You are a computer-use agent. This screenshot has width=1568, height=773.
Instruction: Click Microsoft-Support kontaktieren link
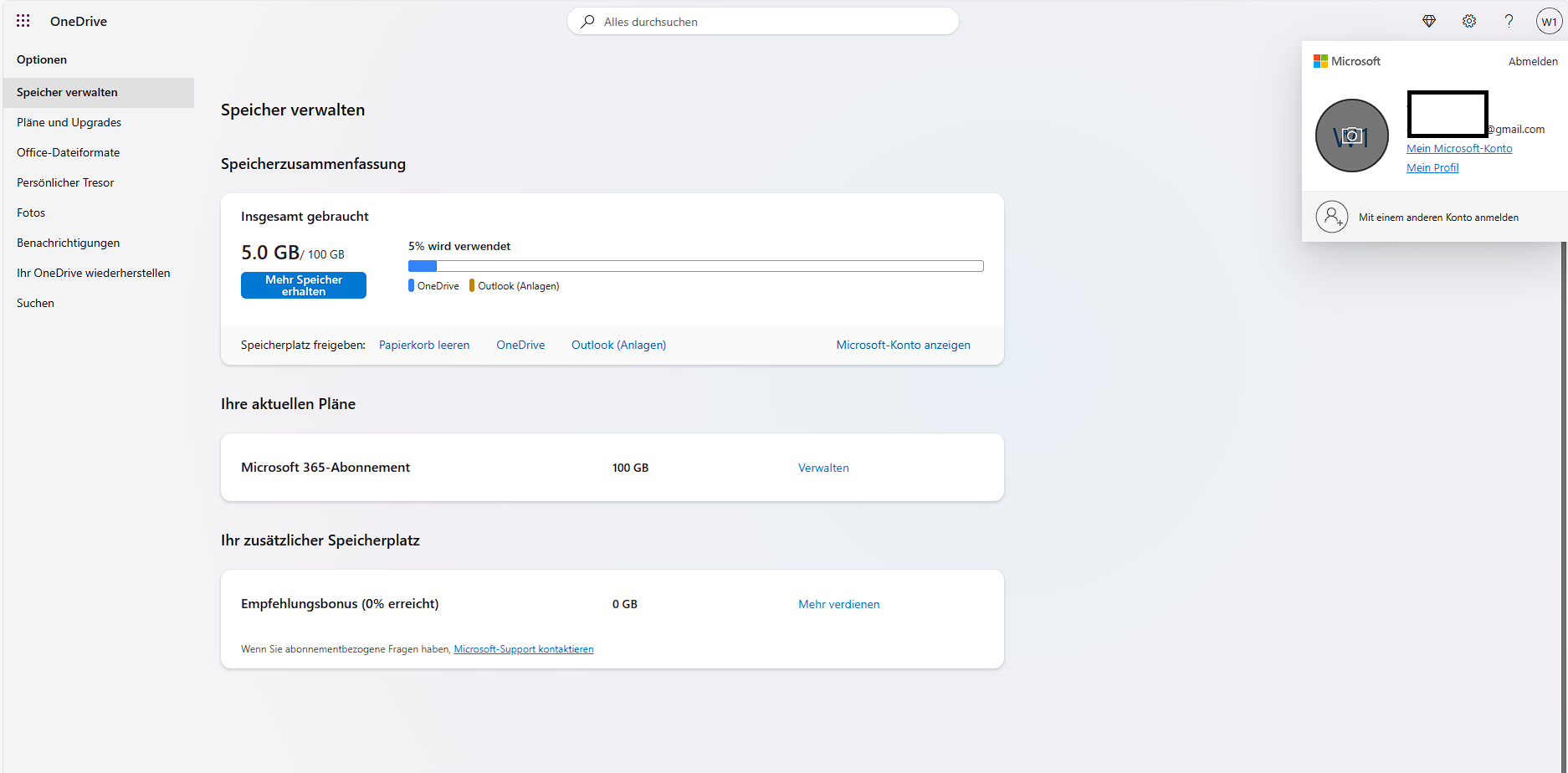[524, 649]
